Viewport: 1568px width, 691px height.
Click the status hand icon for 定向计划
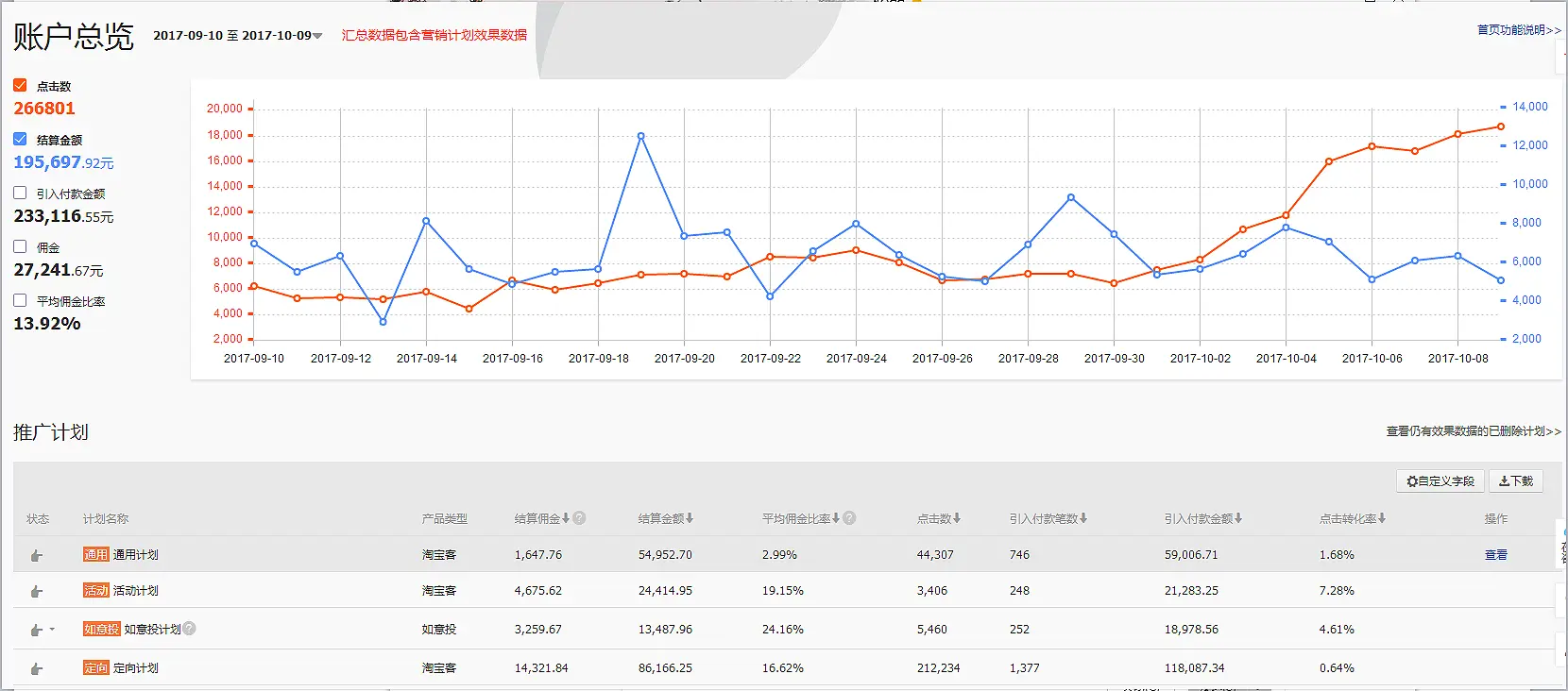point(37,668)
